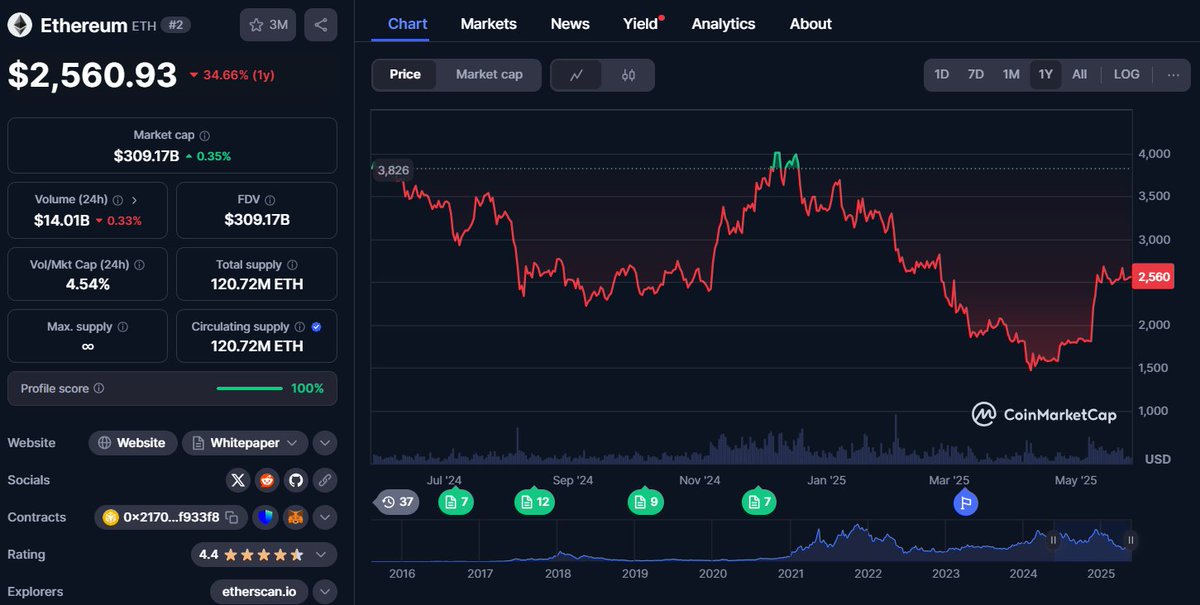Set chart range to 7D
The height and width of the screenshot is (605, 1200).
click(x=976, y=75)
